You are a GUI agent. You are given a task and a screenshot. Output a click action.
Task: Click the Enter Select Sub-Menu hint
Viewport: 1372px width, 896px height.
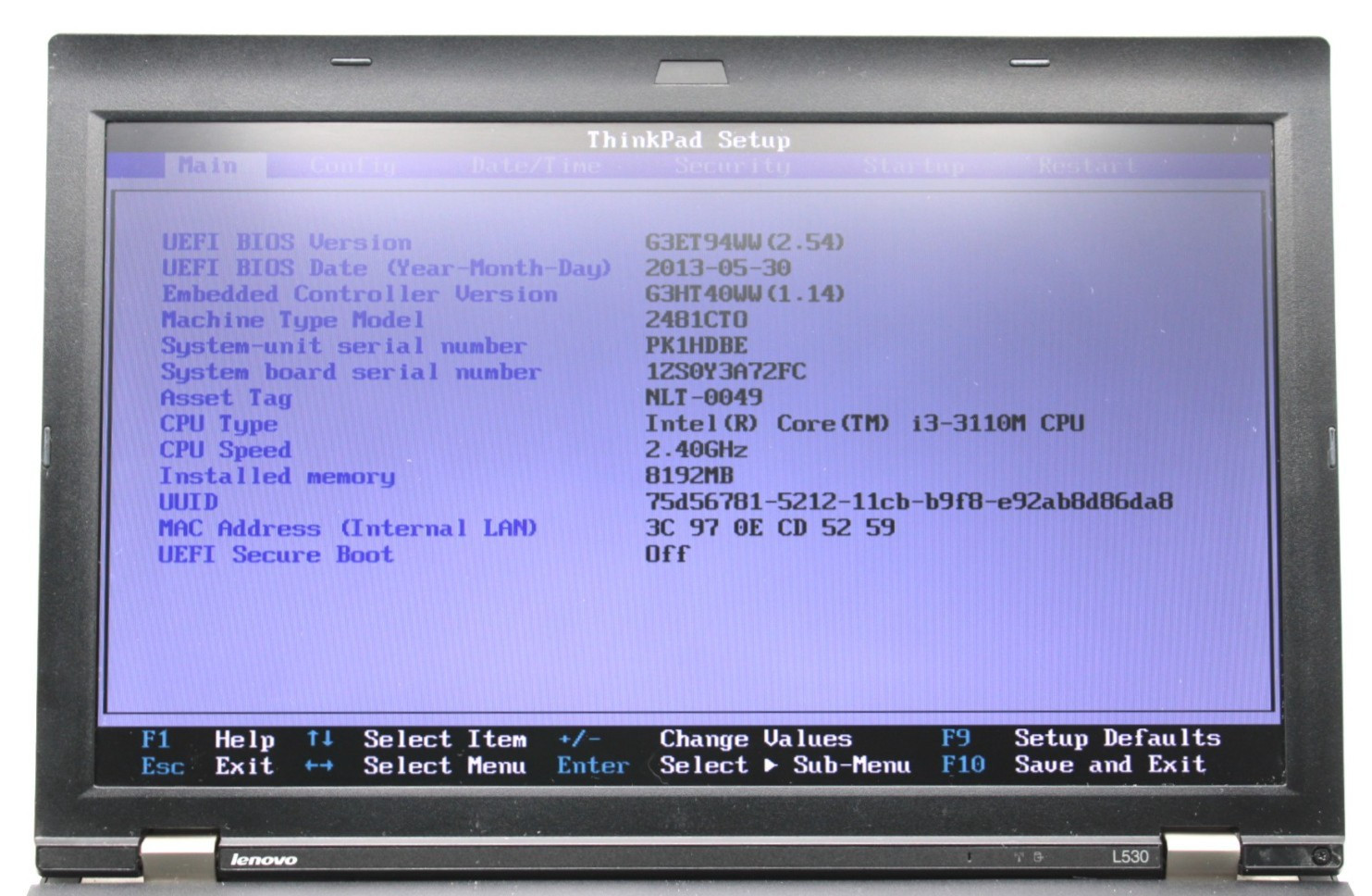pos(734,765)
